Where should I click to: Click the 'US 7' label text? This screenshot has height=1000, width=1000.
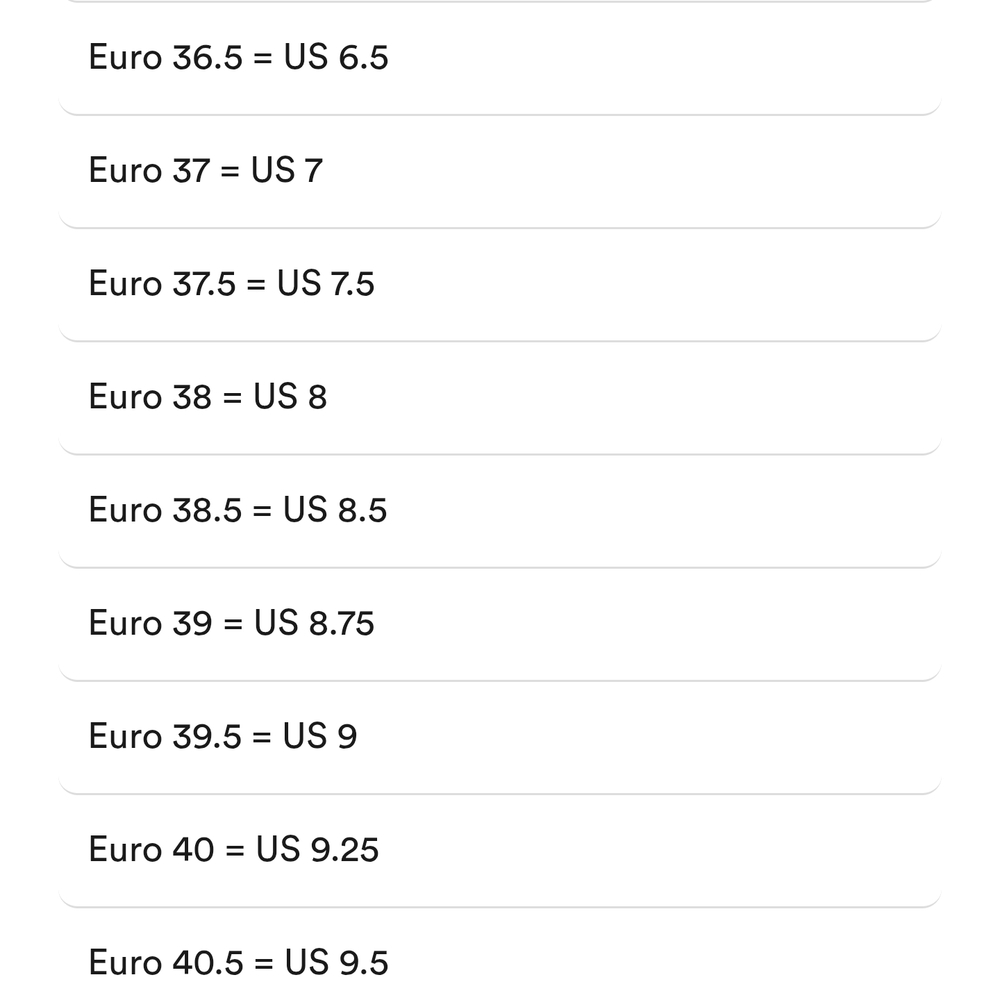click(x=286, y=171)
